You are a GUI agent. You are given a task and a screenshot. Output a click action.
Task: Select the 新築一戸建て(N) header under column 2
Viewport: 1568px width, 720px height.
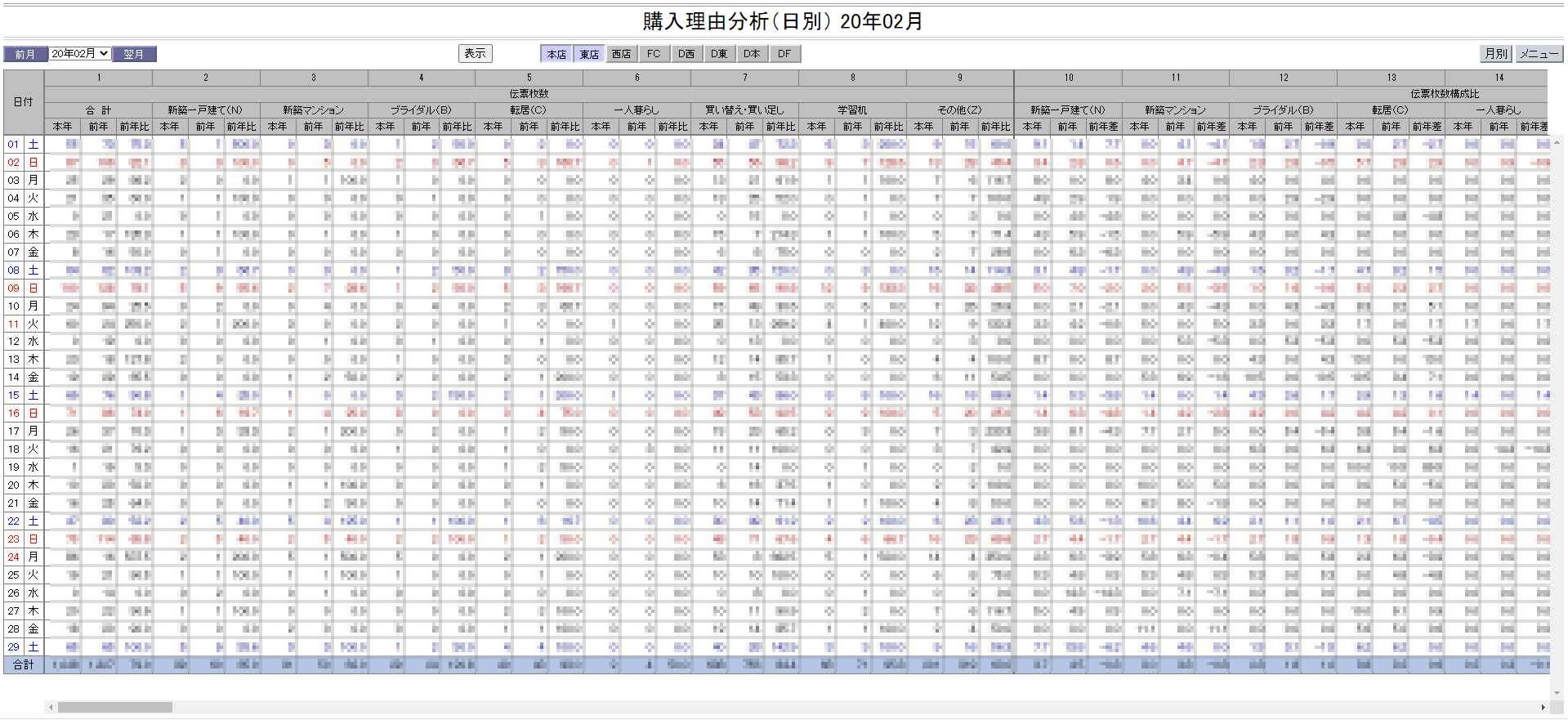pos(206,110)
